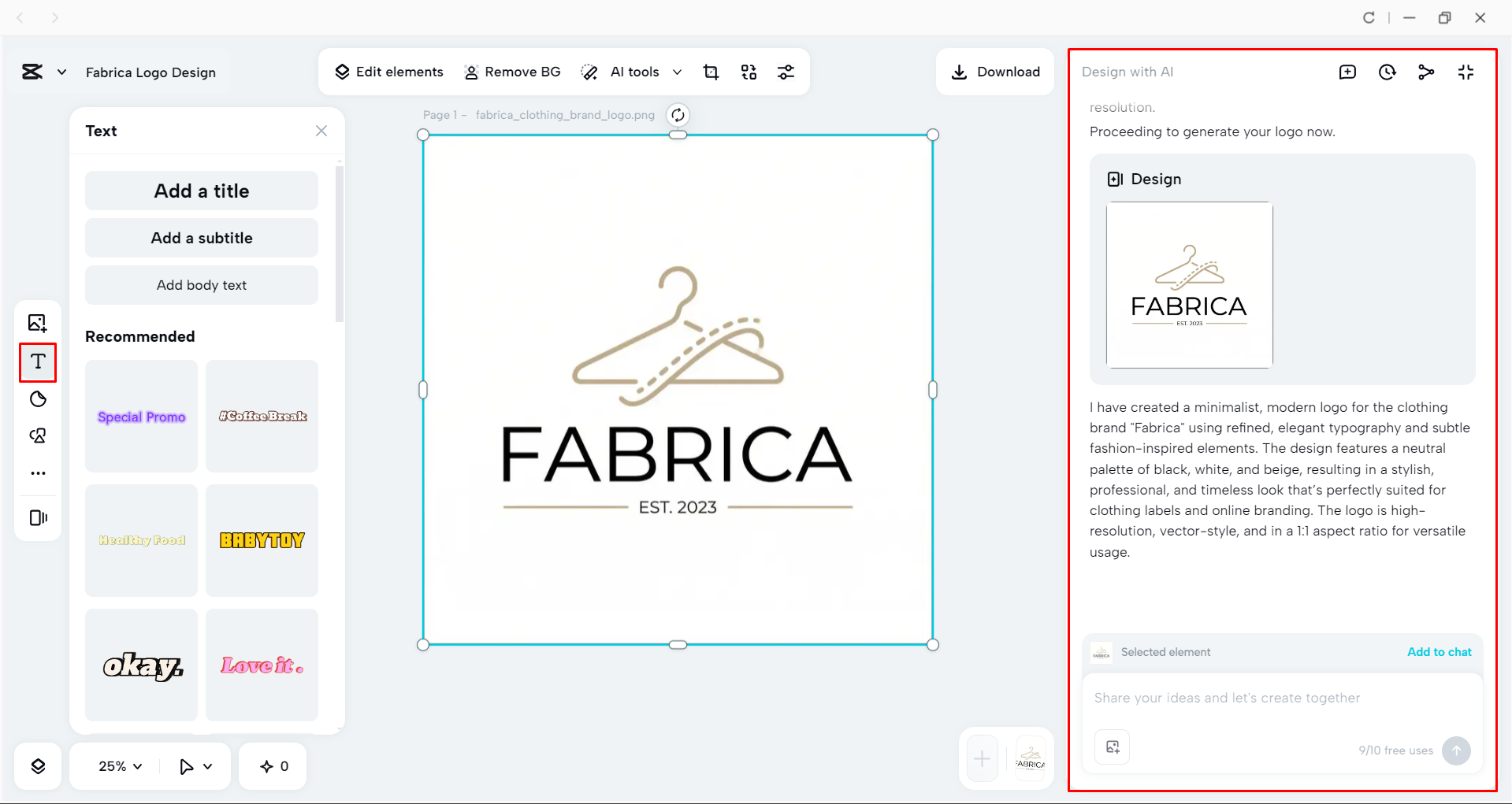
Task: Open the stickers panel in sidebar
Action: click(x=37, y=399)
